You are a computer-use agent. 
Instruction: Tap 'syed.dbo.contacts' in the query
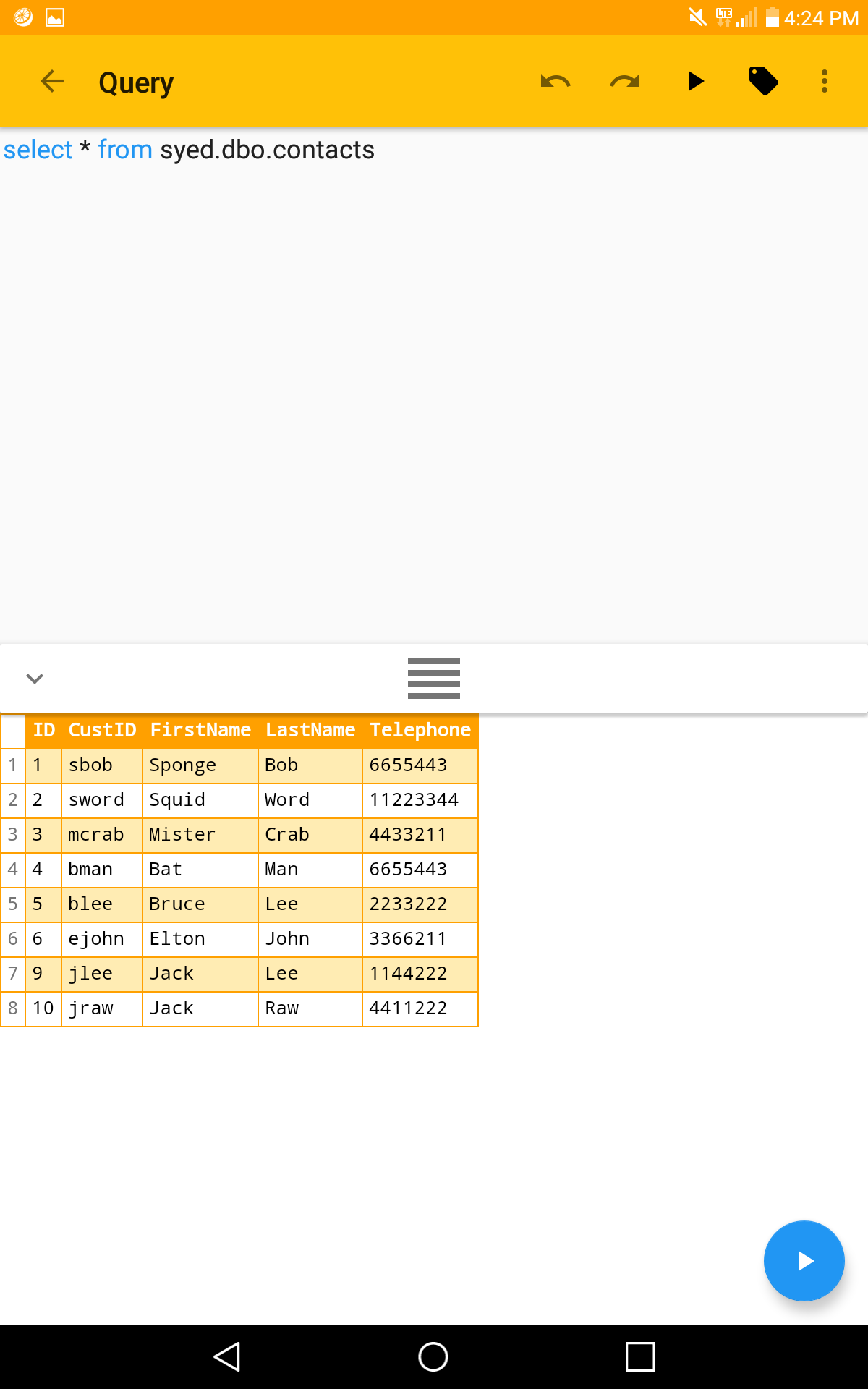tap(267, 150)
